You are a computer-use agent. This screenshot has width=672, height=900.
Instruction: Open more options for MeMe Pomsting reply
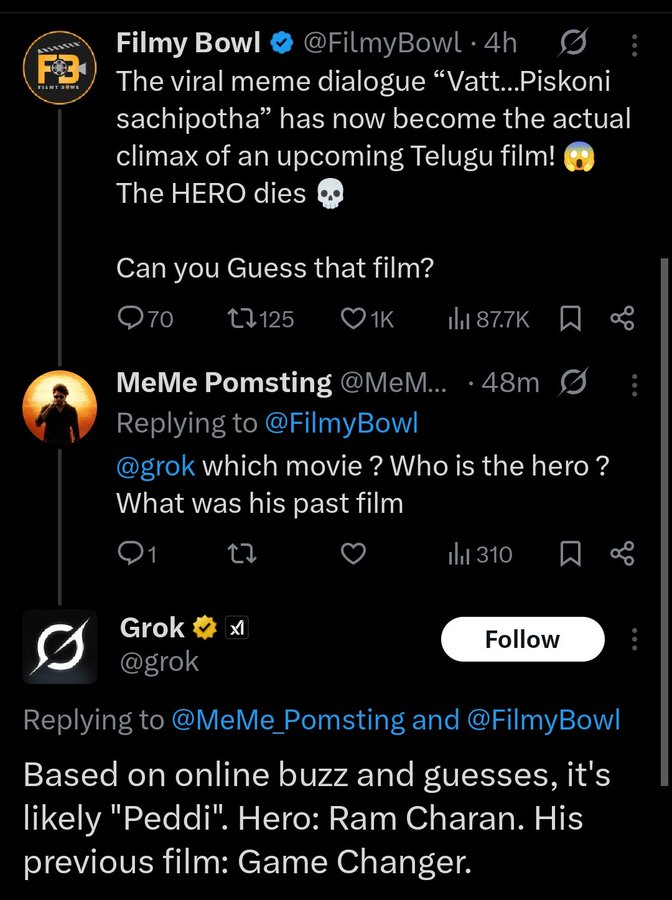coord(633,383)
